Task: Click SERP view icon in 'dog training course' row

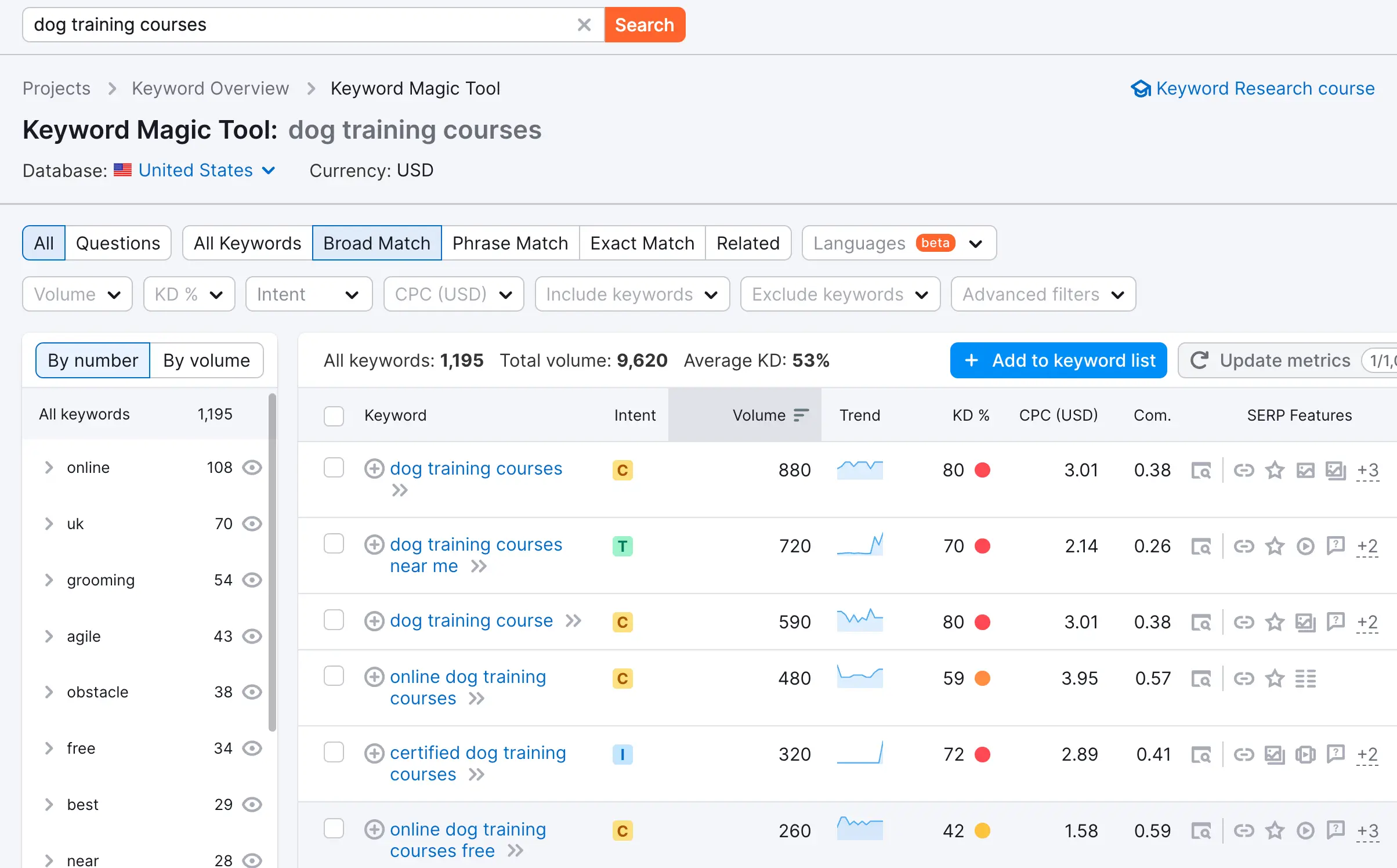Action: coord(1201,622)
